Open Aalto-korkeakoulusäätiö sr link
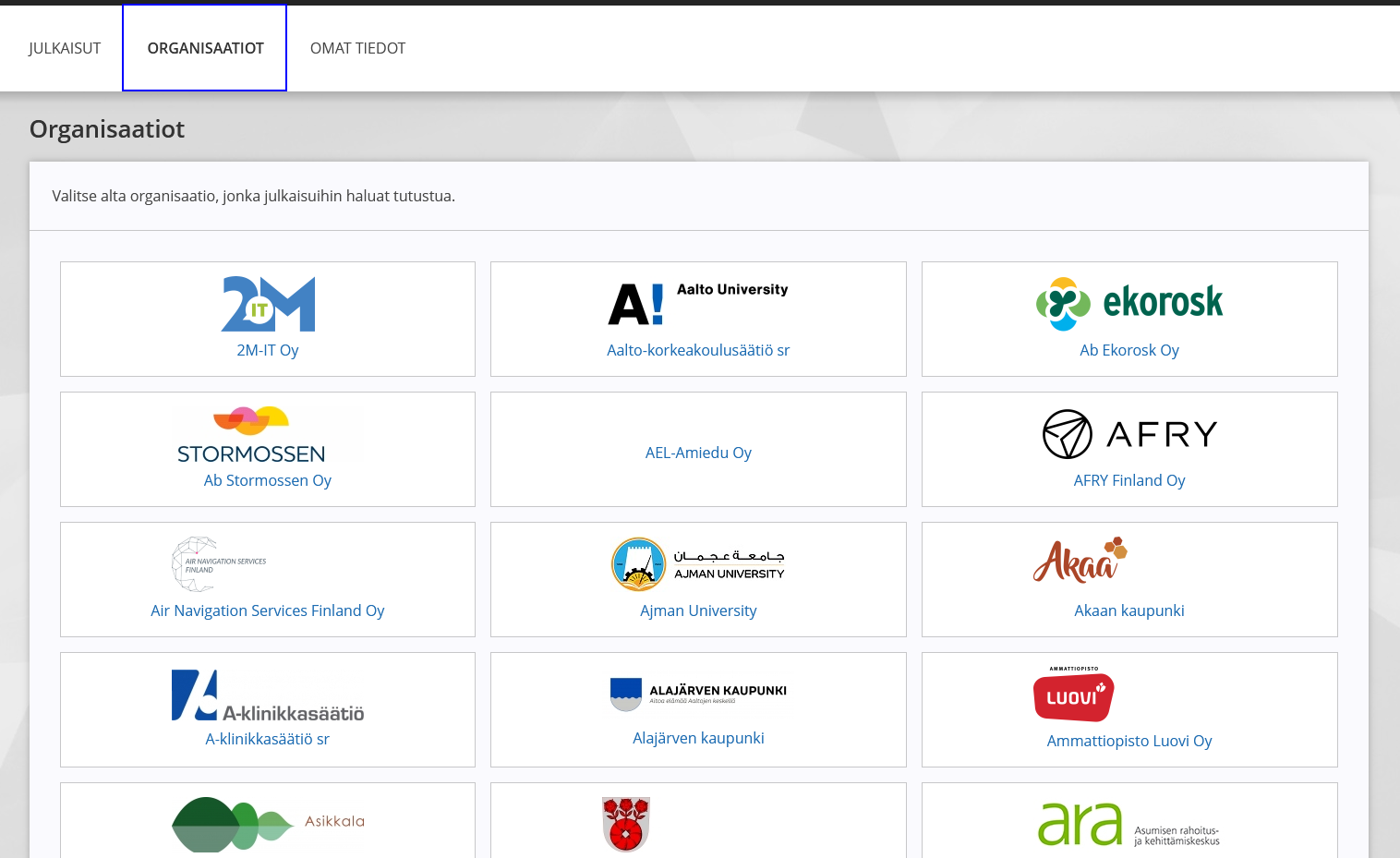This screenshot has height=858, width=1400. [x=698, y=350]
